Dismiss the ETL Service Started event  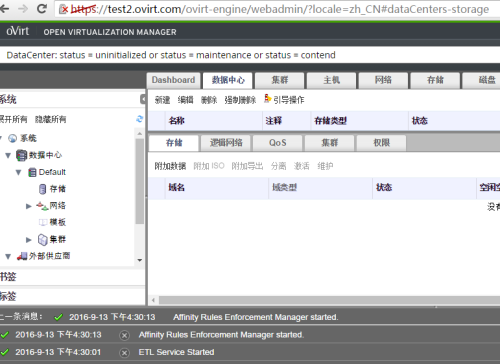[124, 352]
